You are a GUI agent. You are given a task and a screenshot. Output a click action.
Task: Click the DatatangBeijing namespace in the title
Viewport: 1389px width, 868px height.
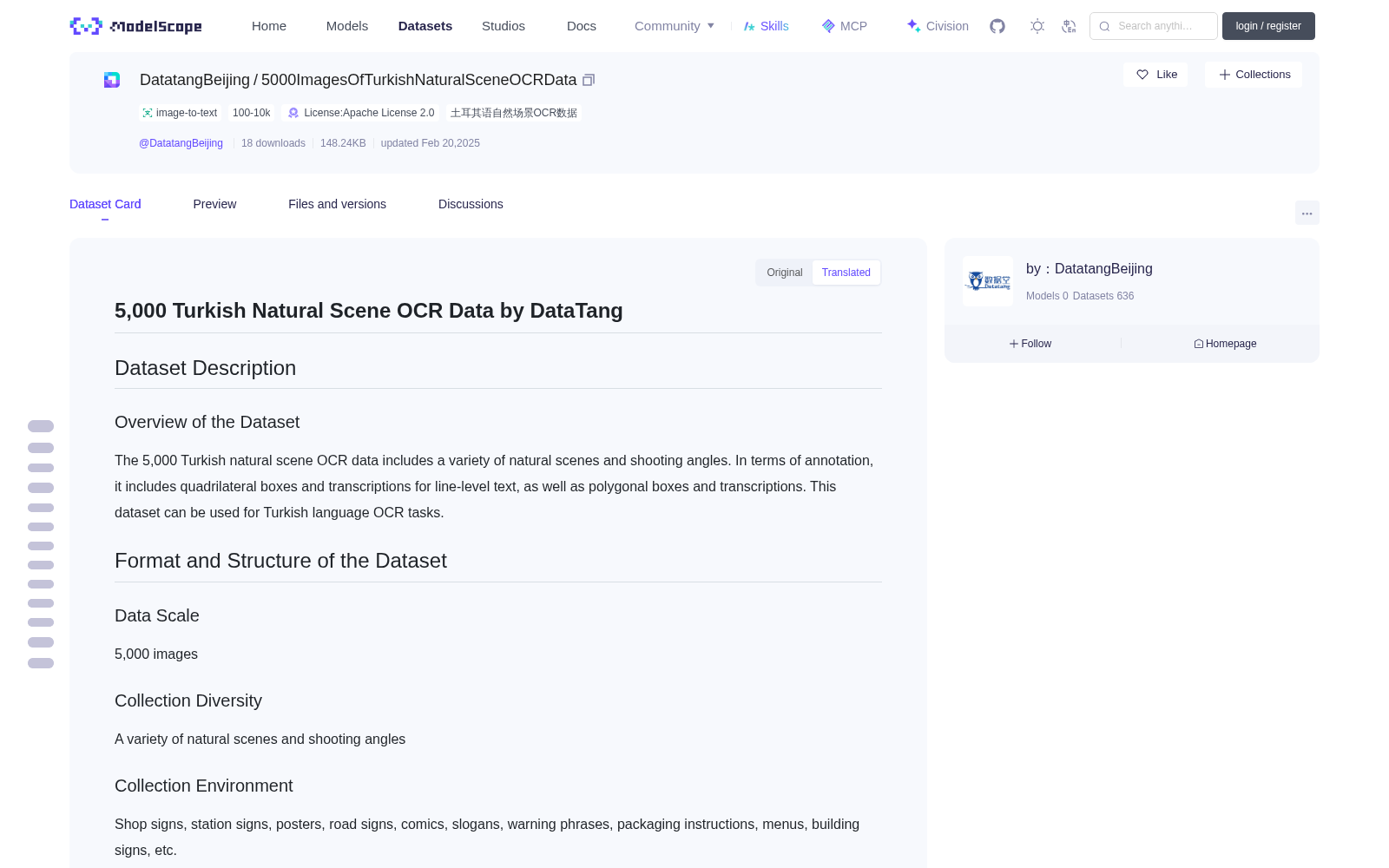[194, 80]
